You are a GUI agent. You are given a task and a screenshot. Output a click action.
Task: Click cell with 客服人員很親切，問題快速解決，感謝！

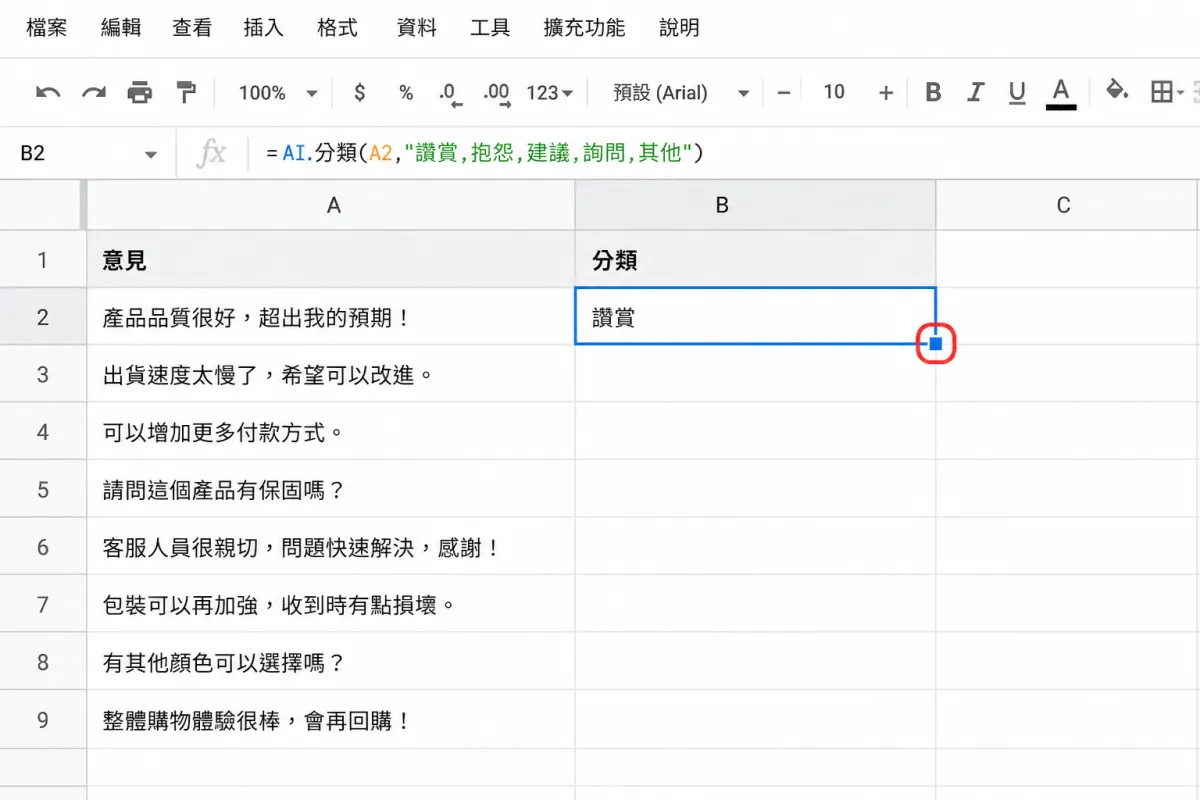point(332,548)
